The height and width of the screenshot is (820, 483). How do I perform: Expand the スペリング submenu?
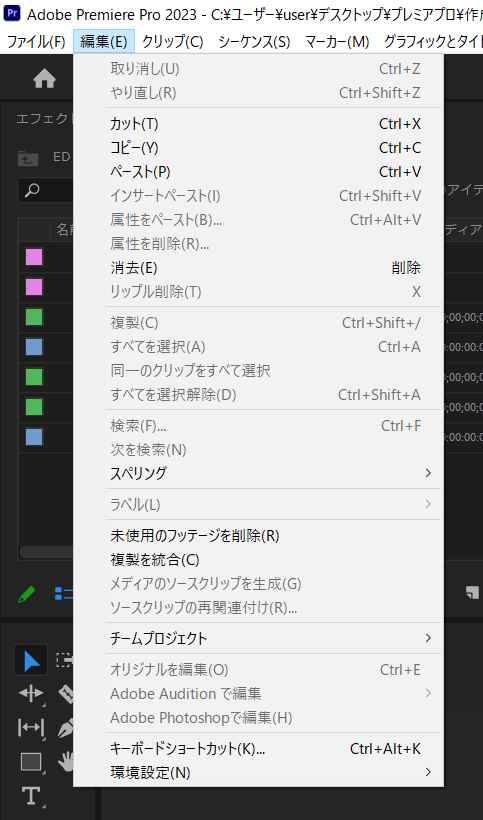[x=259, y=473]
